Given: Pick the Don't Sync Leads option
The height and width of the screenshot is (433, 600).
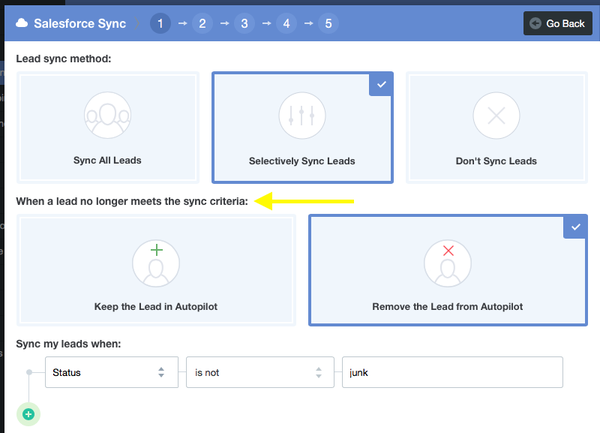Looking at the screenshot, I should click(496, 127).
